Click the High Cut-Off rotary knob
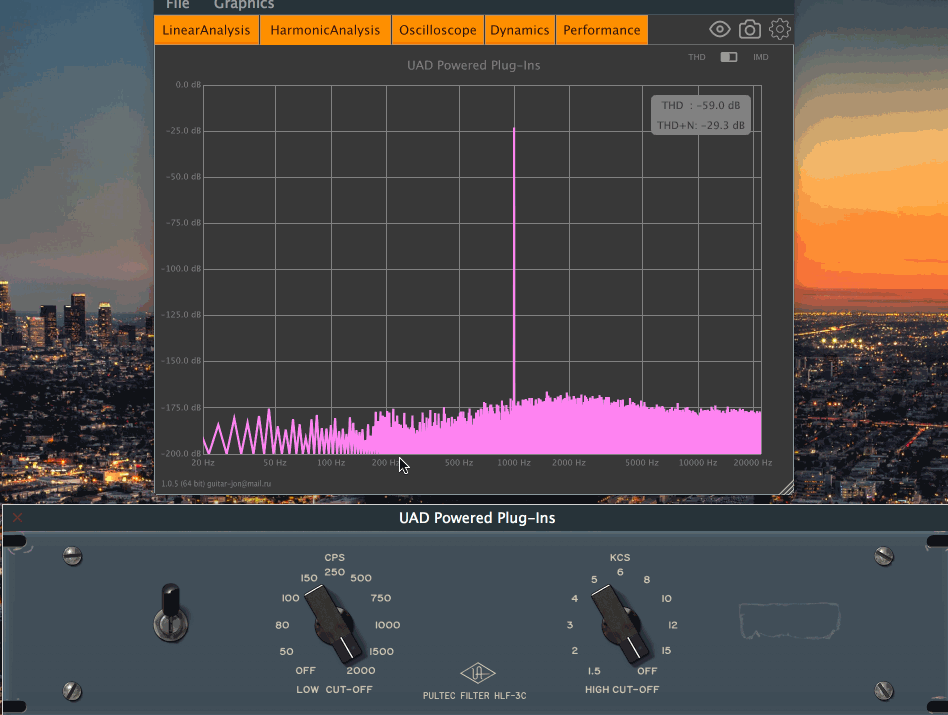This screenshot has width=948, height=715. [x=621, y=623]
